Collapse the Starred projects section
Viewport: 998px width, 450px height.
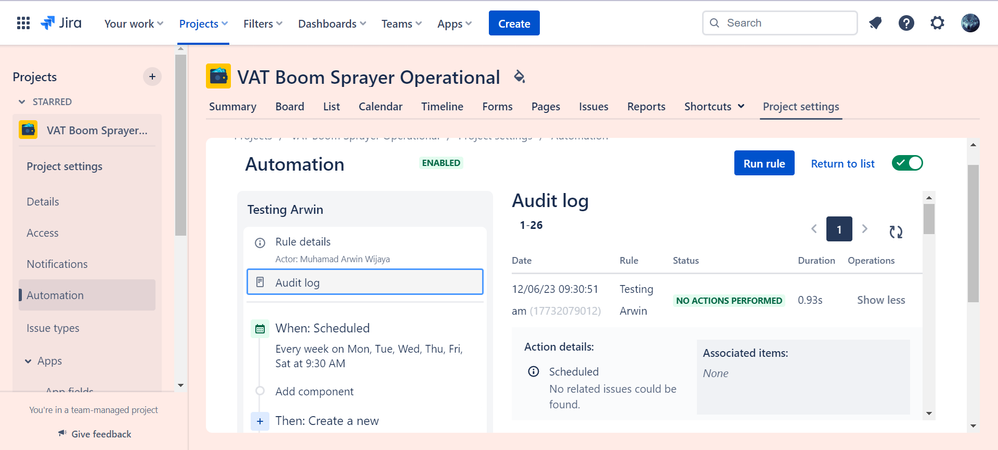pyautogui.click(x=23, y=102)
